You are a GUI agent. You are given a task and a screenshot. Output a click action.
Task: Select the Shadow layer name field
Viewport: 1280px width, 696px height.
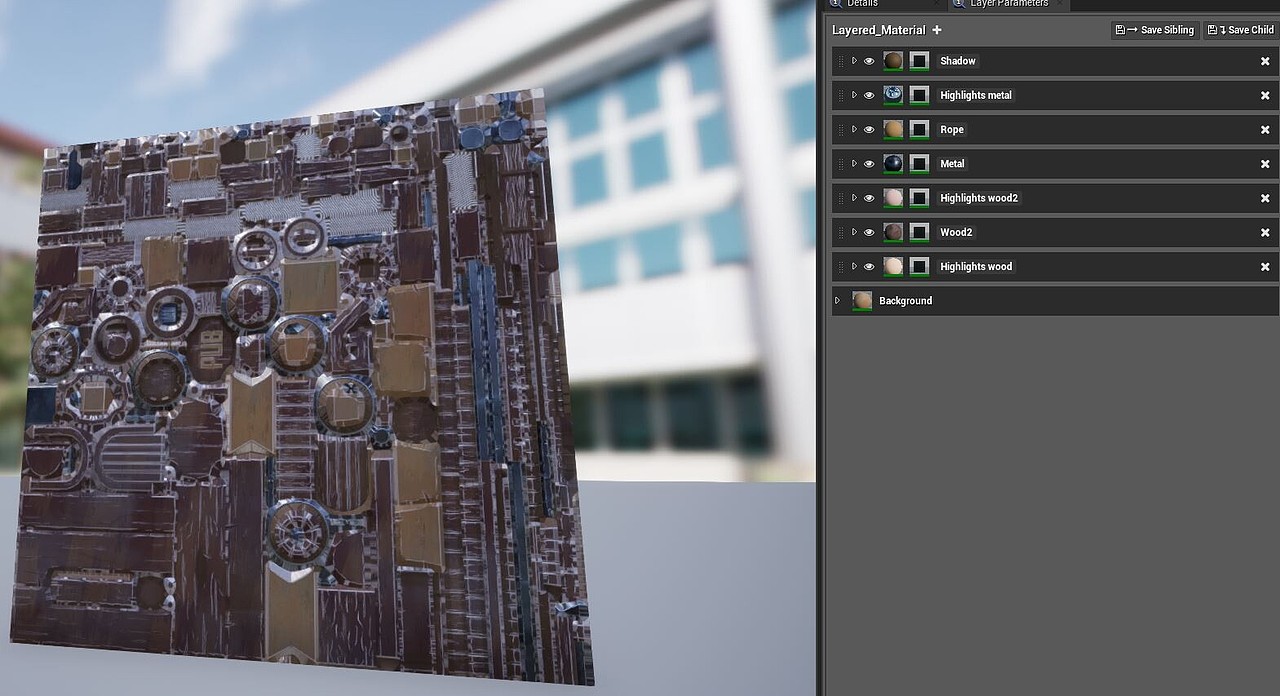pyautogui.click(x=958, y=61)
